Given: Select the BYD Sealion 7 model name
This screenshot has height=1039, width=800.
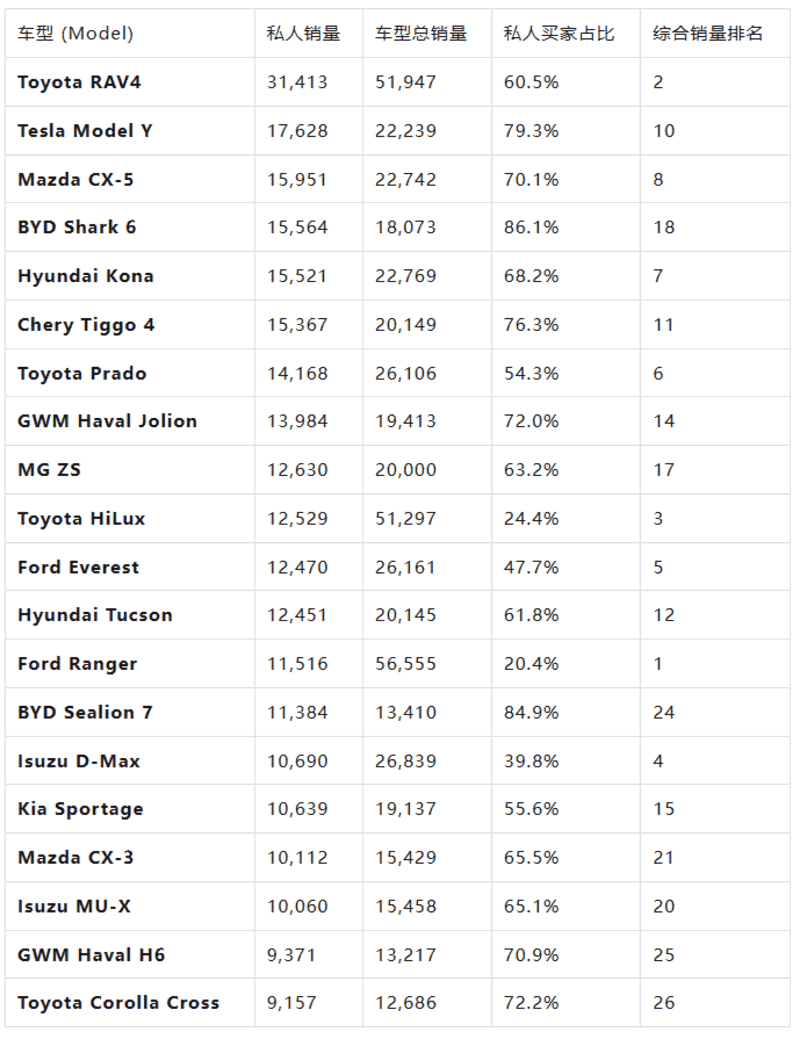Looking at the screenshot, I should [85, 712].
